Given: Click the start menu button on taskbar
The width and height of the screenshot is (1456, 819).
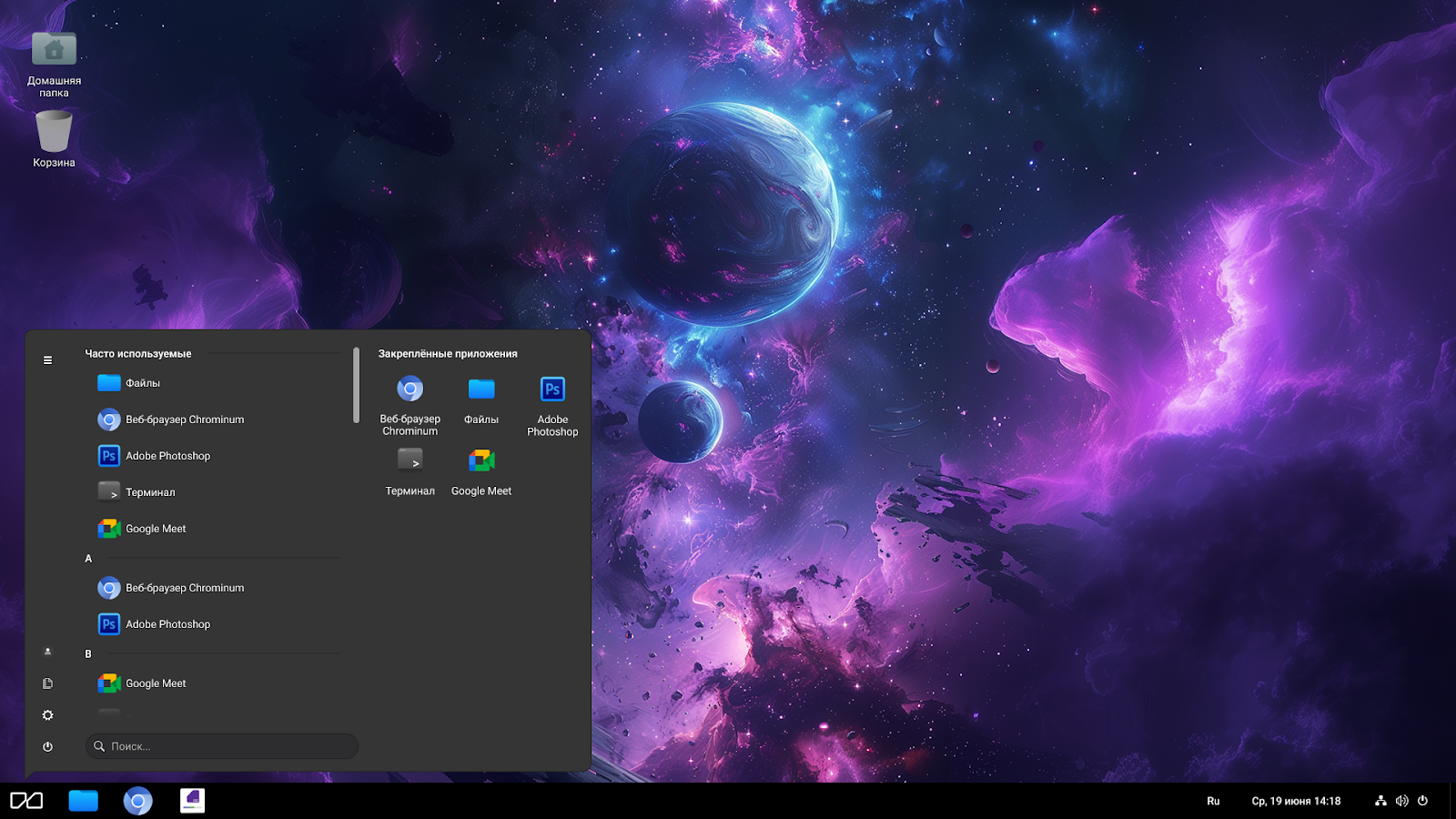Looking at the screenshot, I should [26, 801].
